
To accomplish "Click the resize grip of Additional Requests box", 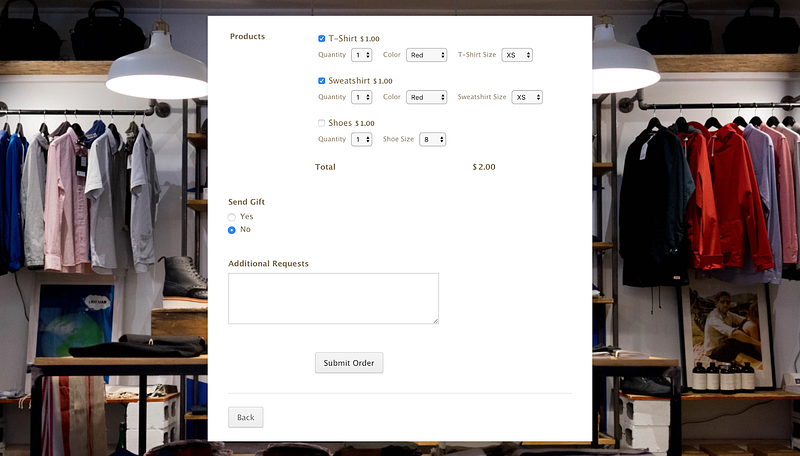I will coord(436,321).
